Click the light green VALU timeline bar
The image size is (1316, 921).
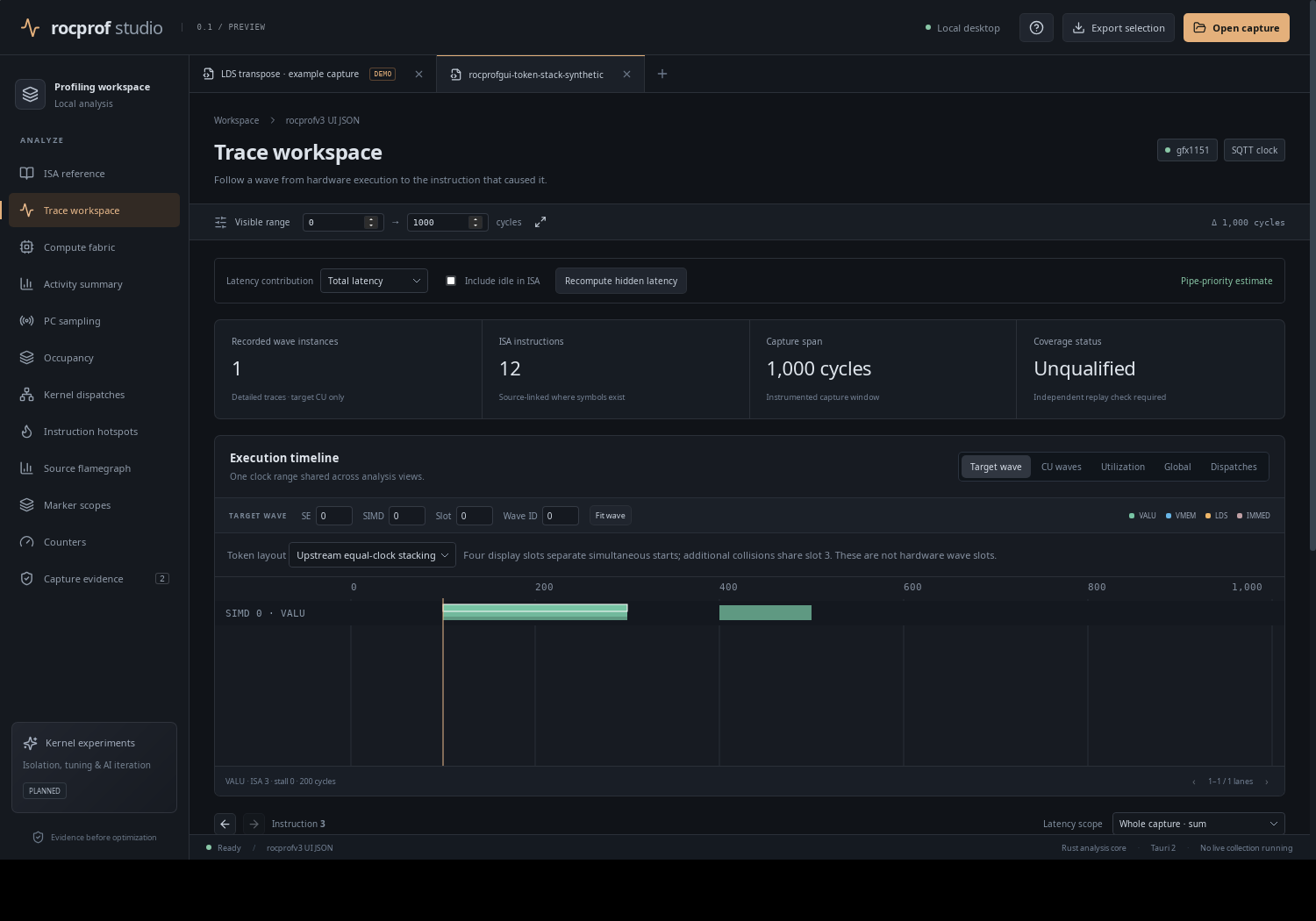pyautogui.click(x=535, y=608)
